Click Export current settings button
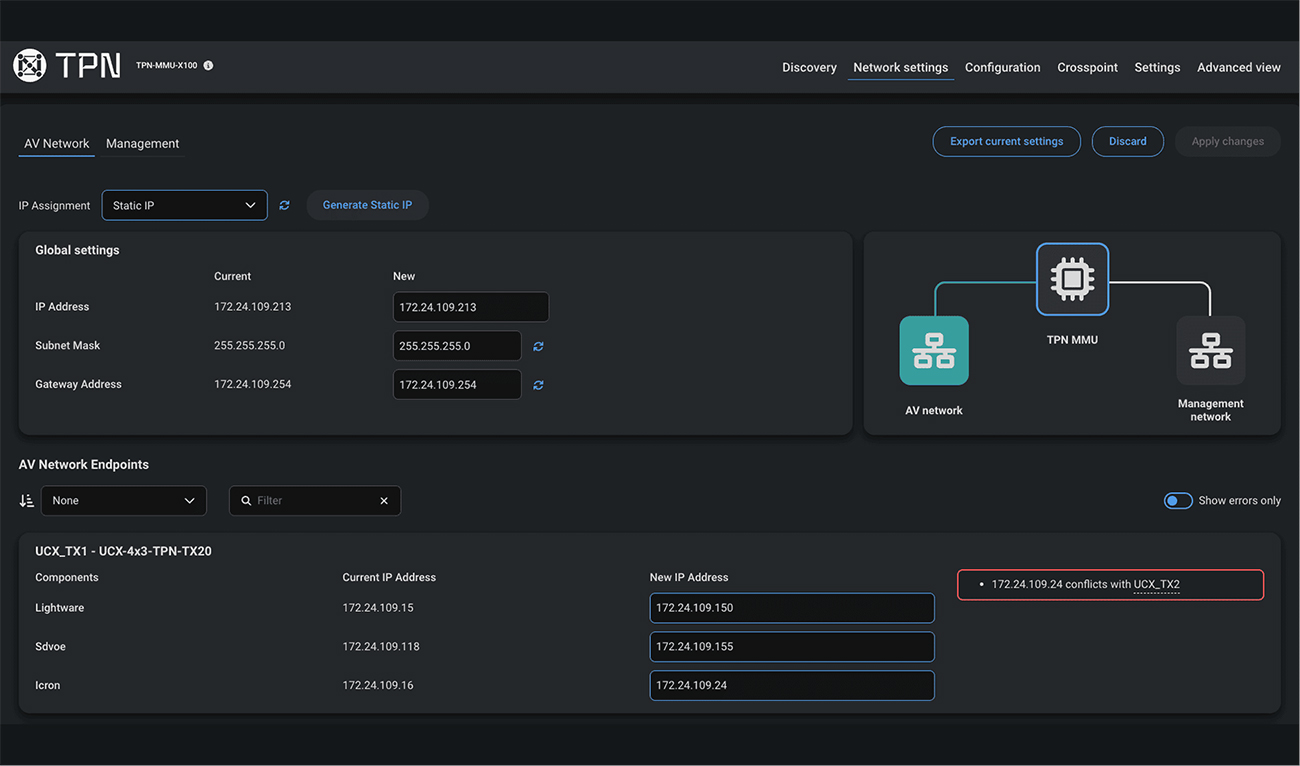 coord(1006,142)
